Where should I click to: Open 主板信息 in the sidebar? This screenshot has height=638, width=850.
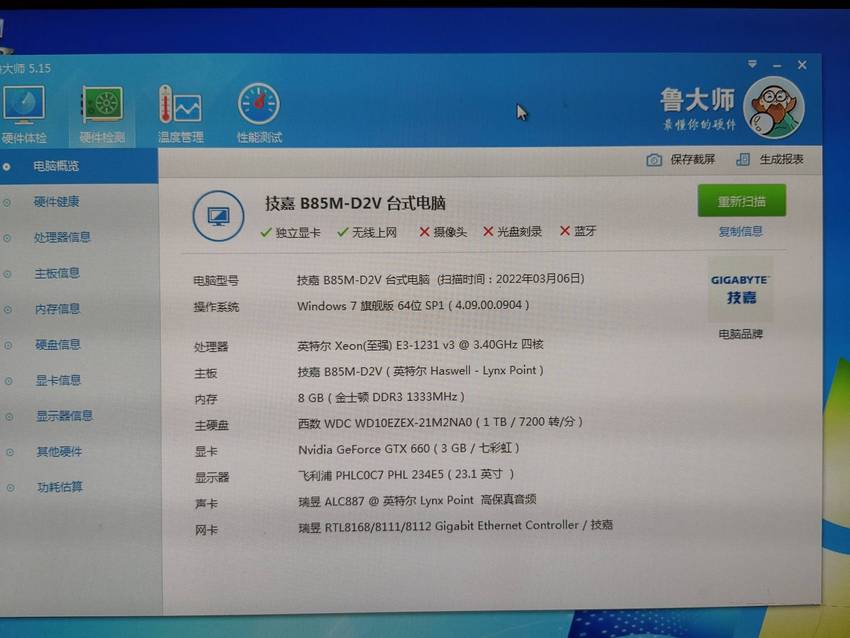pyautogui.click(x=57, y=273)
